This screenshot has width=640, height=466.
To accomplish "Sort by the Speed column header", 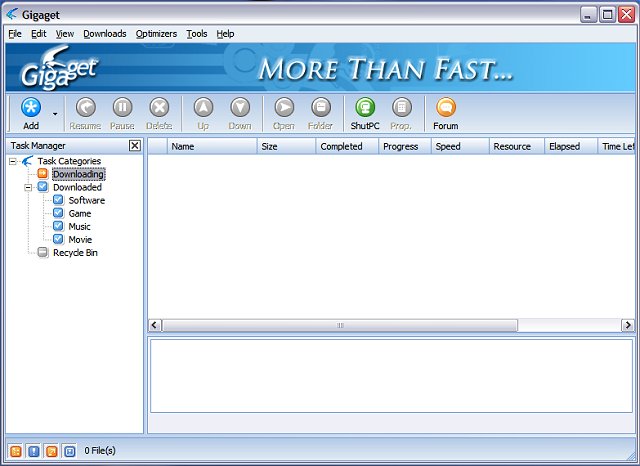I will coord(460,146).
